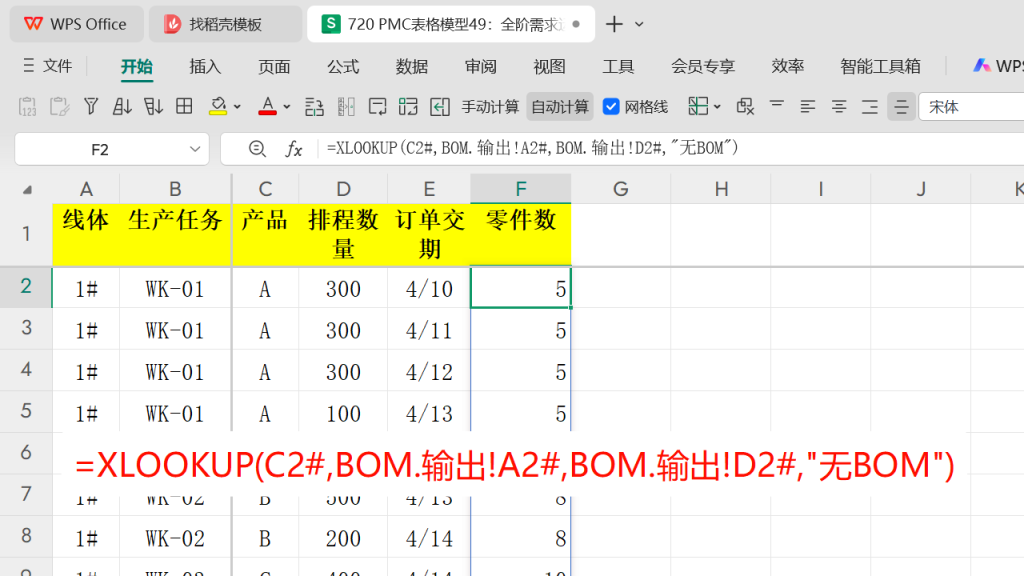Switch to the WPS Office home tab

76,24
